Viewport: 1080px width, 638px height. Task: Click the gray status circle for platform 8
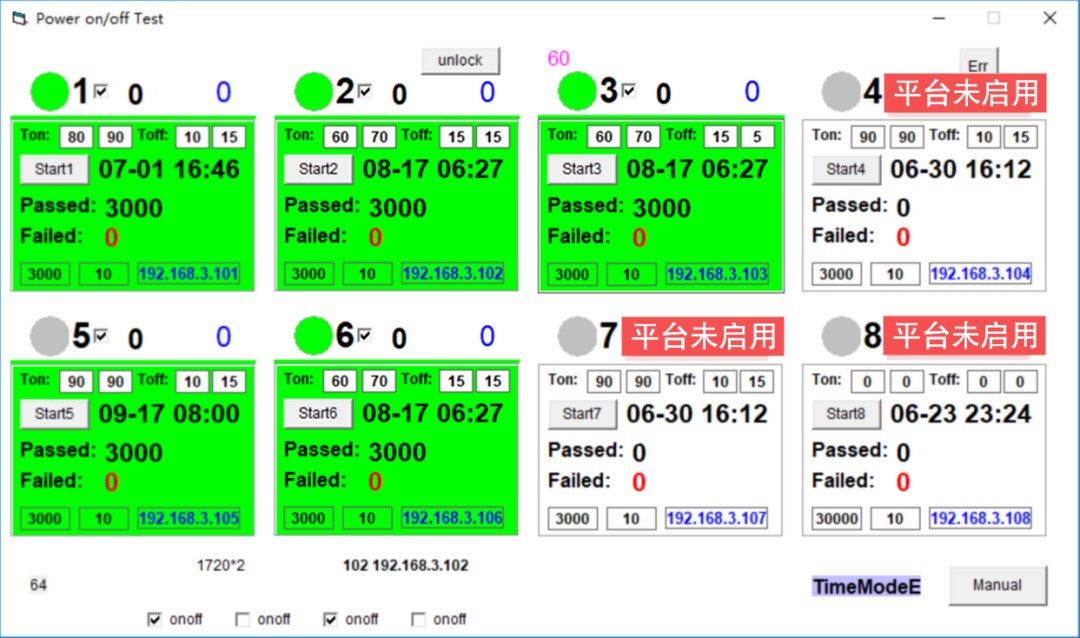tap(841, 336)
